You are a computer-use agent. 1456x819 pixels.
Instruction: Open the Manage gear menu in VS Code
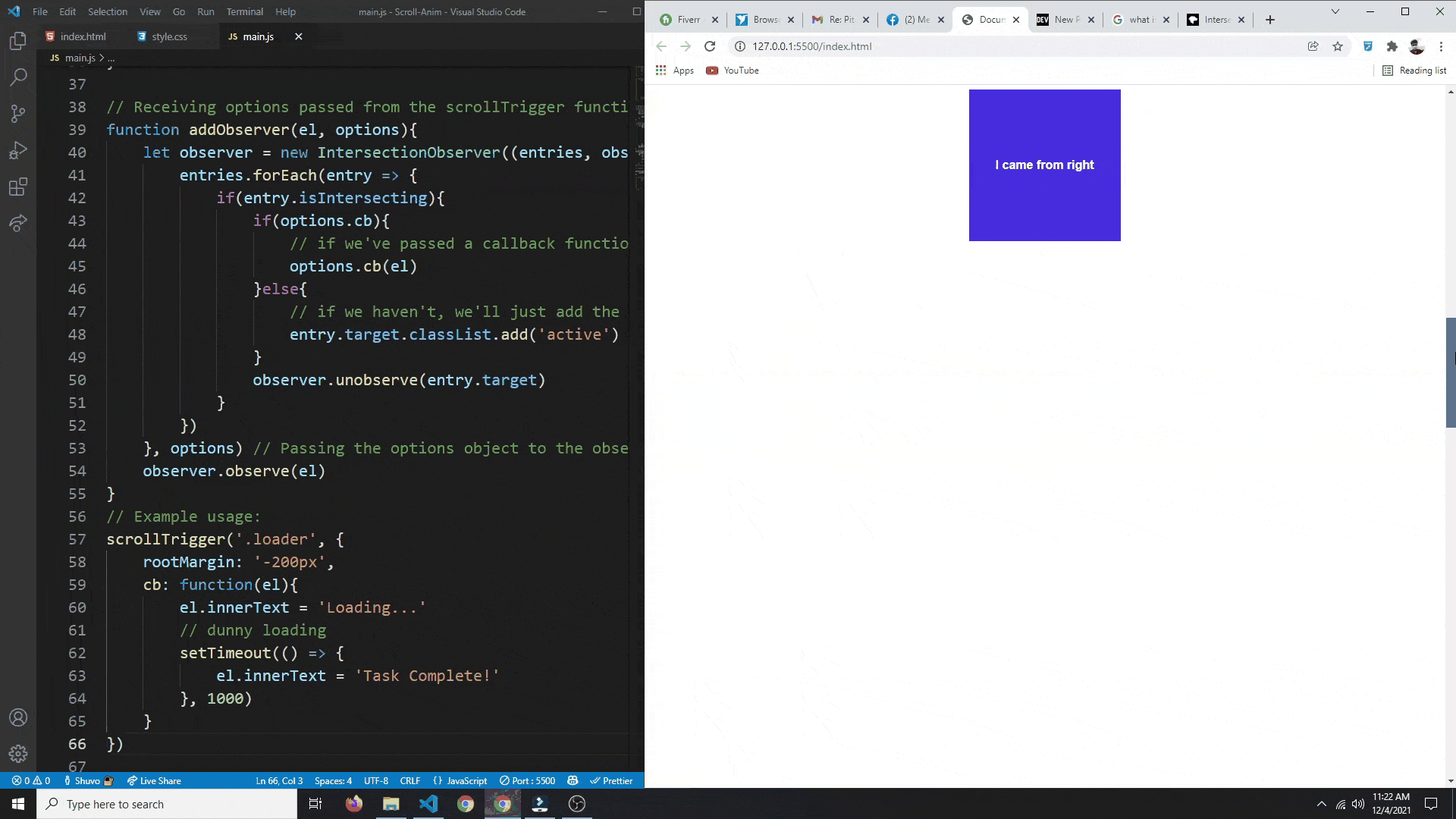coord(18,754)
